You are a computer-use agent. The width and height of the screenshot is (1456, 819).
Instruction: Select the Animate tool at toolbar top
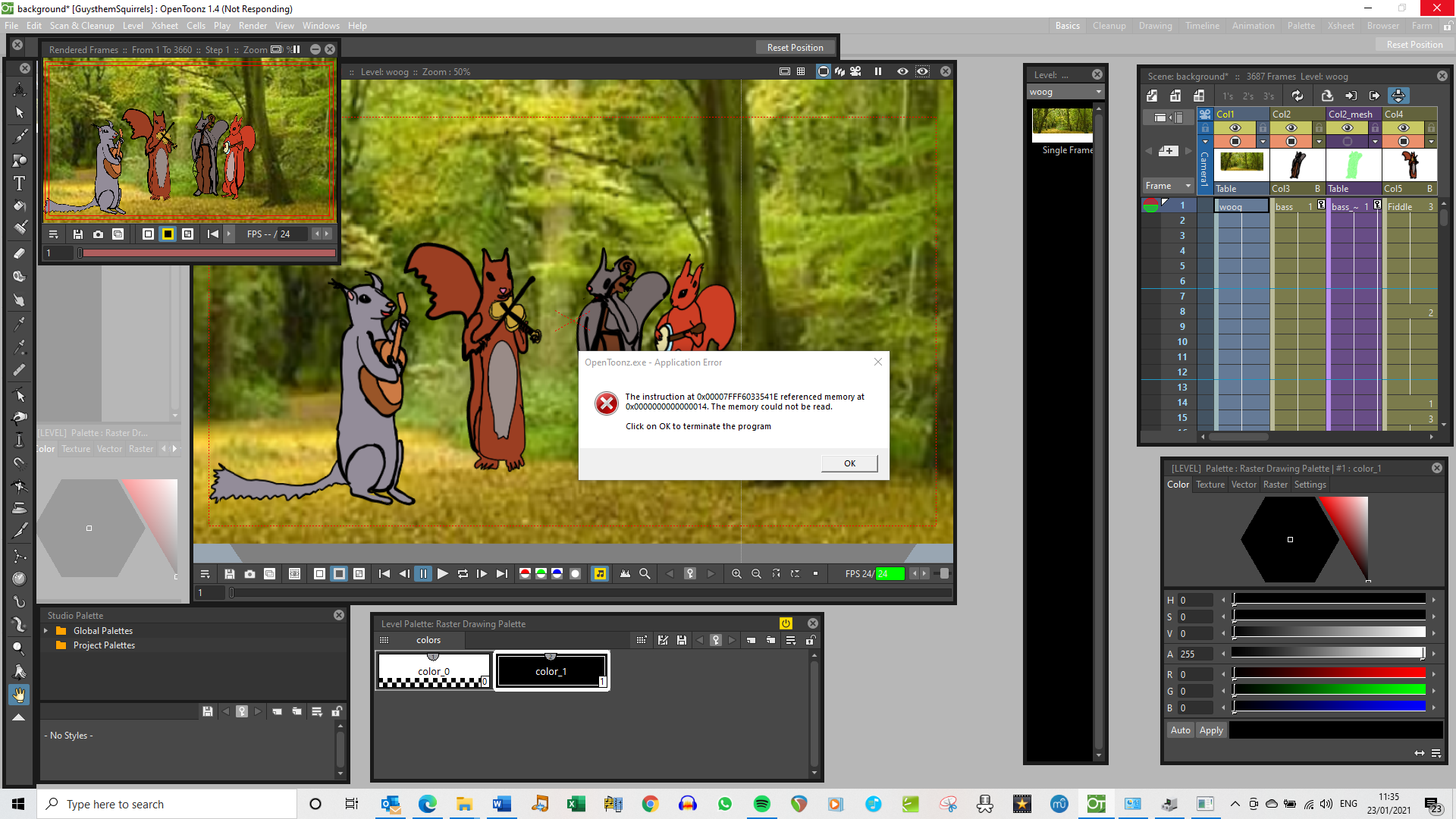[x=20, y=88]
